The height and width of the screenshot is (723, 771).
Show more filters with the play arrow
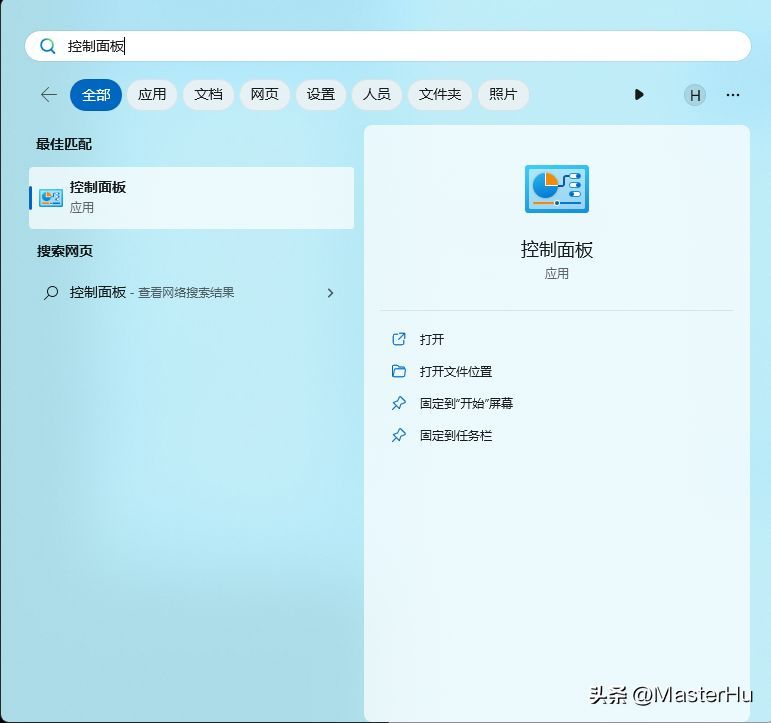tap(639, 94)
